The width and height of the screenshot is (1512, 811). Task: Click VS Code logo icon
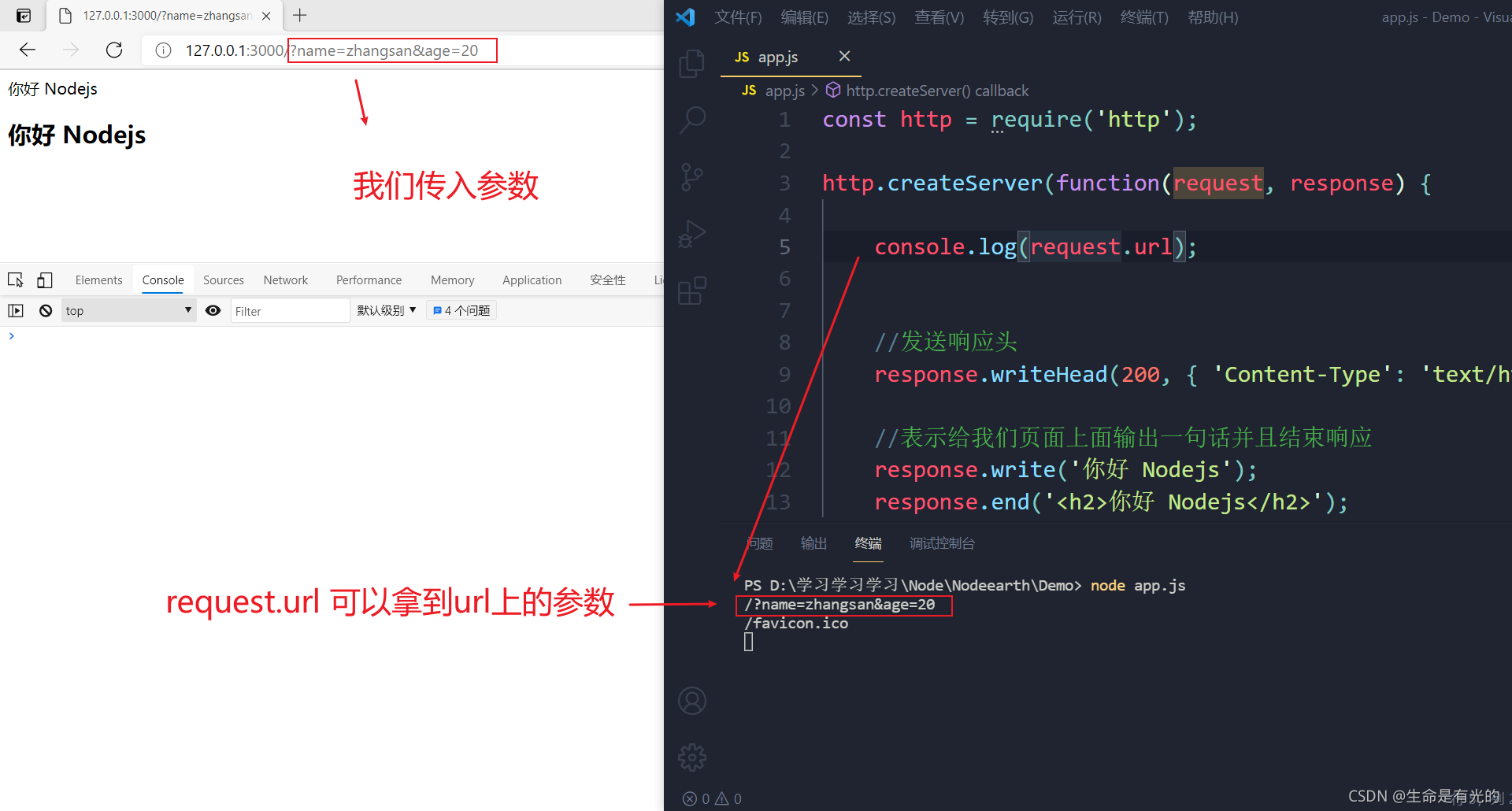tap(685, 17)
